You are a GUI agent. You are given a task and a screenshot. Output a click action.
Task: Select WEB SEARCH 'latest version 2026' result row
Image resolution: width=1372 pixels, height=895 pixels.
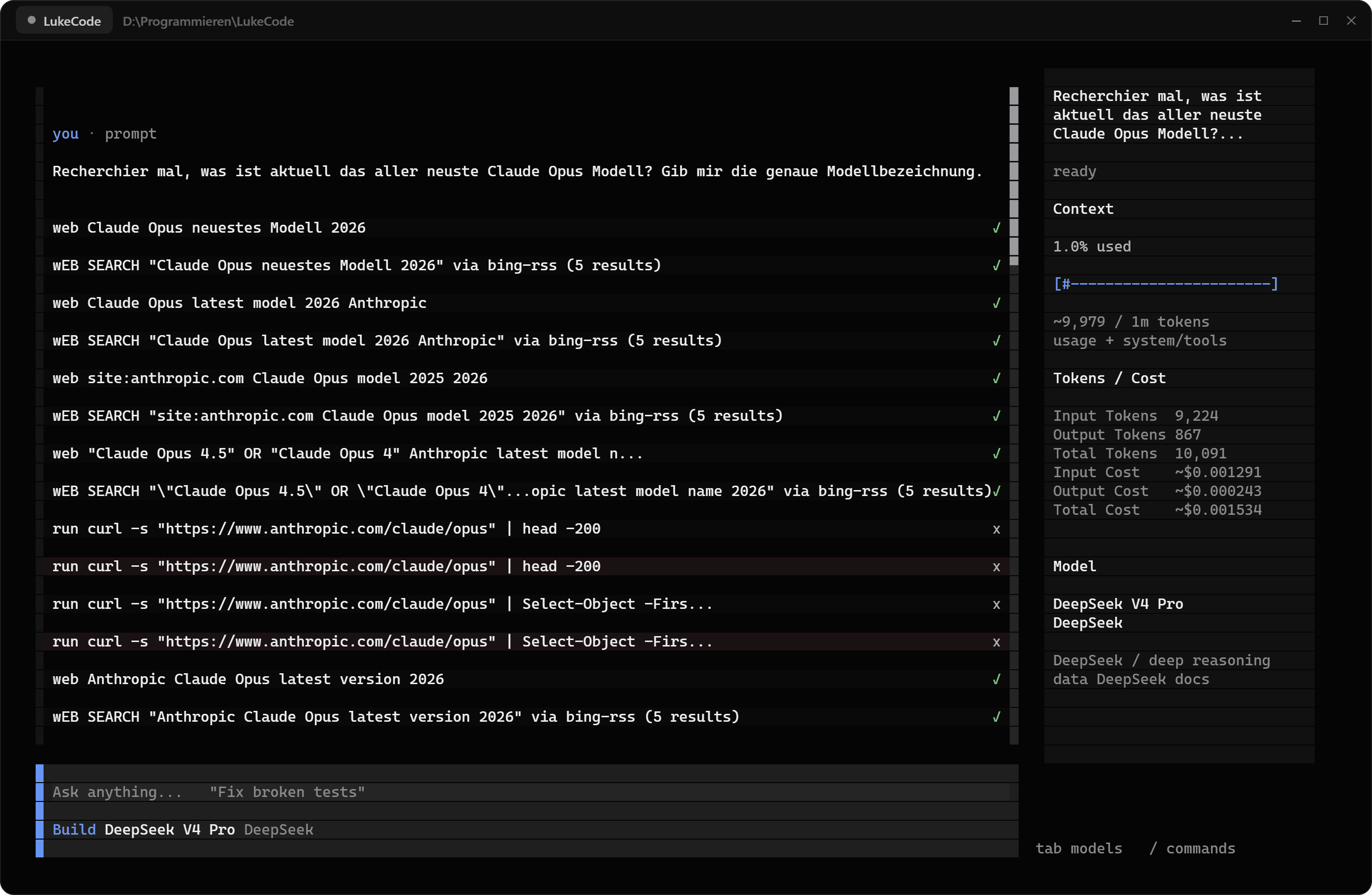pos(526,717)
